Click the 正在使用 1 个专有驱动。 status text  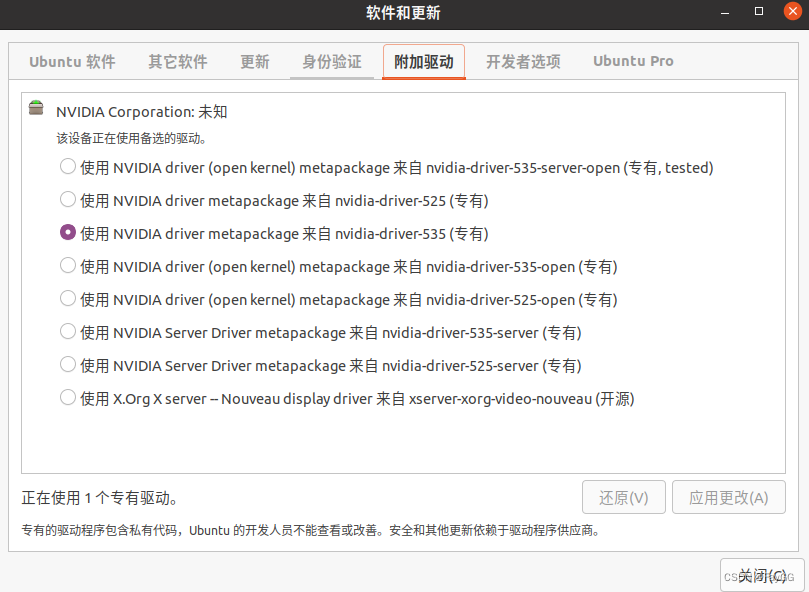click(100, 498)
